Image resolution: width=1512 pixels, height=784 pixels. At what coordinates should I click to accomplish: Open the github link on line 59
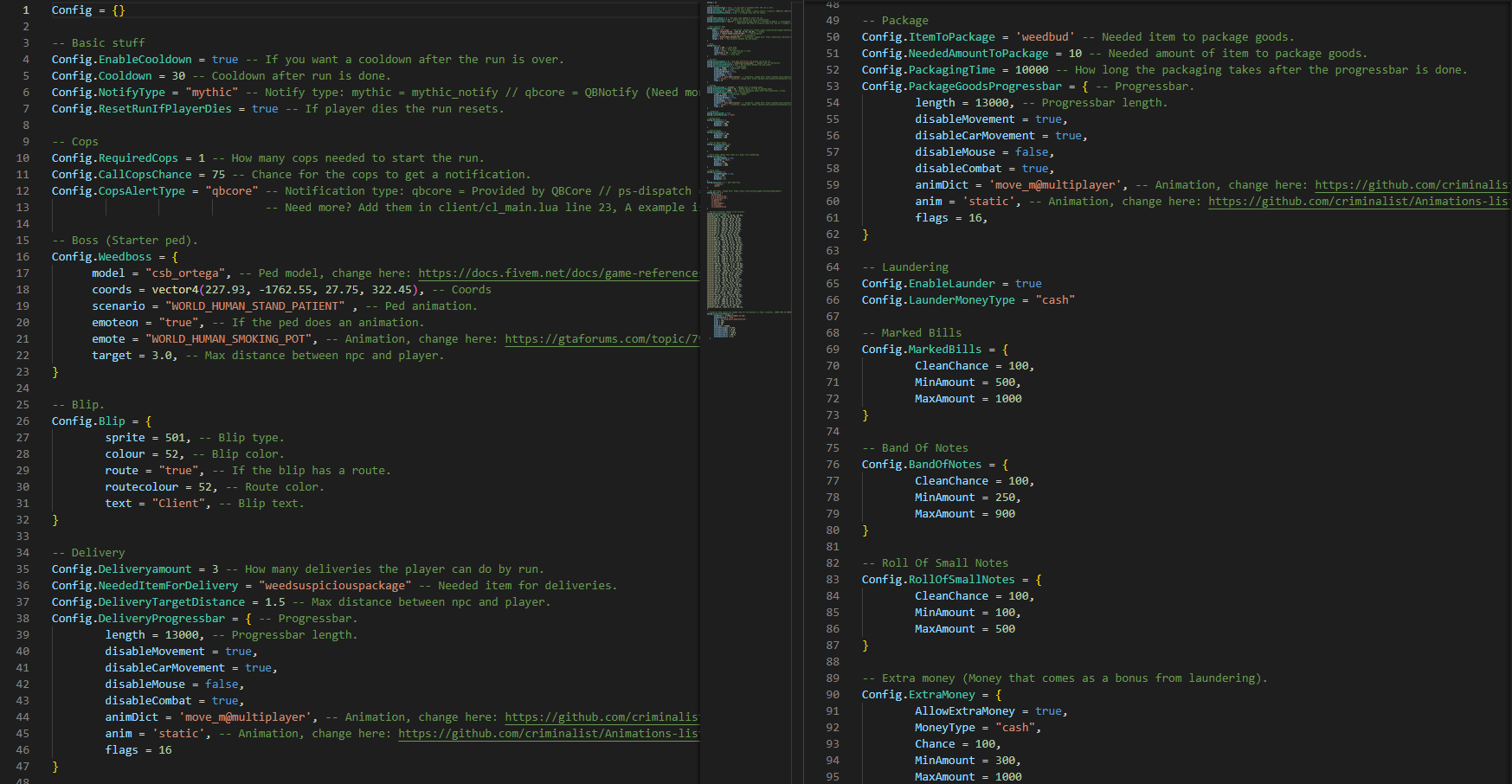point(1411,185)
